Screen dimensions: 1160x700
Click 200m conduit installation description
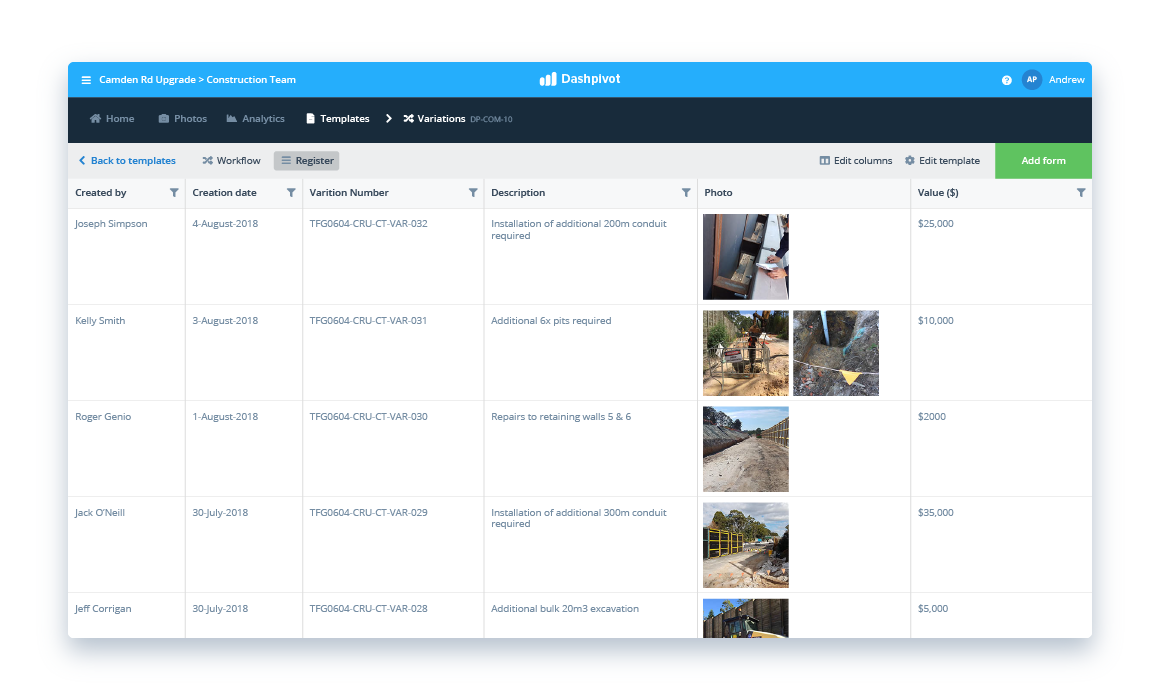click(x=579, y=229)
